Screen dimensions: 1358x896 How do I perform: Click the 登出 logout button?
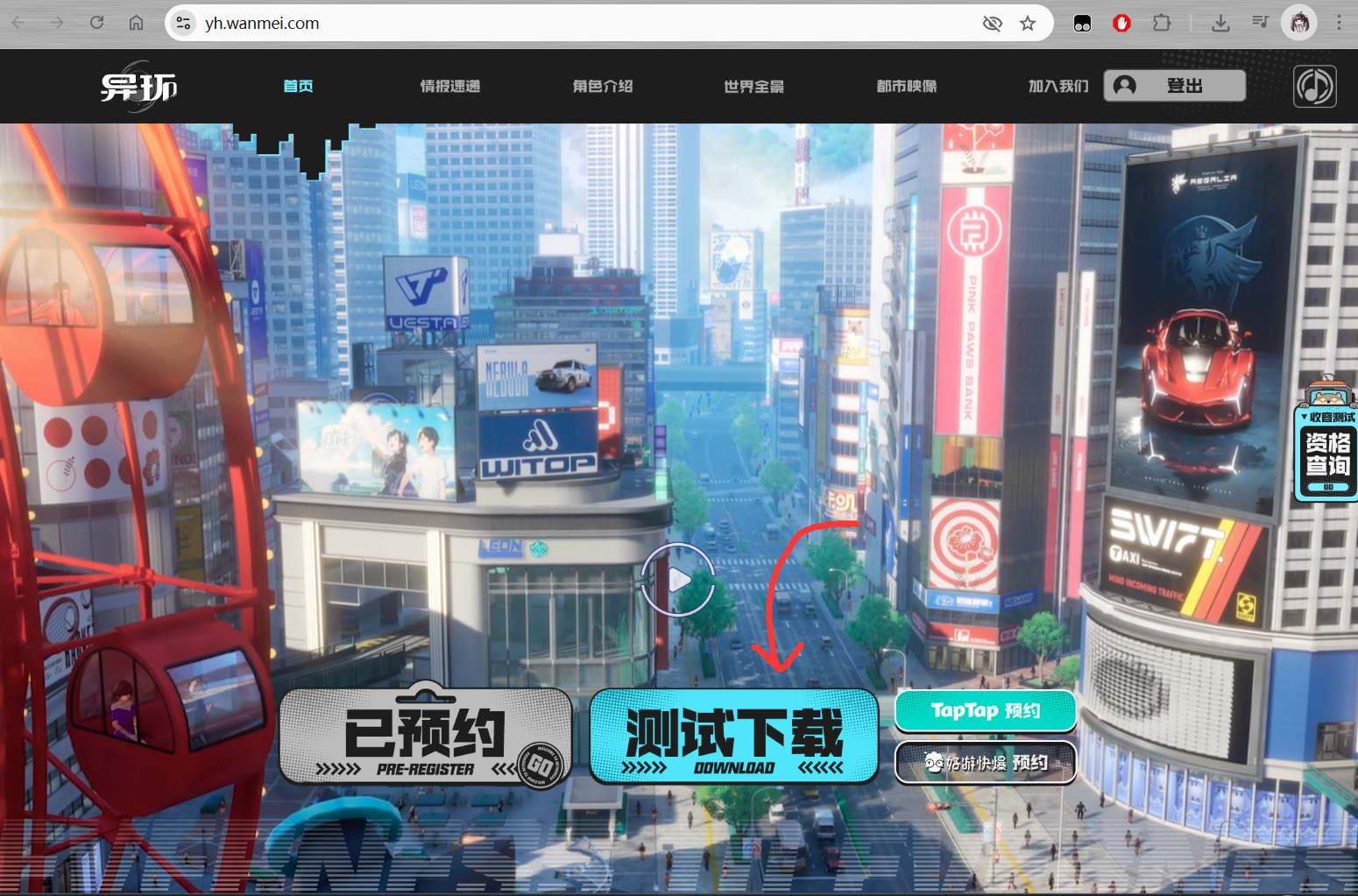tap(1174, 86)
